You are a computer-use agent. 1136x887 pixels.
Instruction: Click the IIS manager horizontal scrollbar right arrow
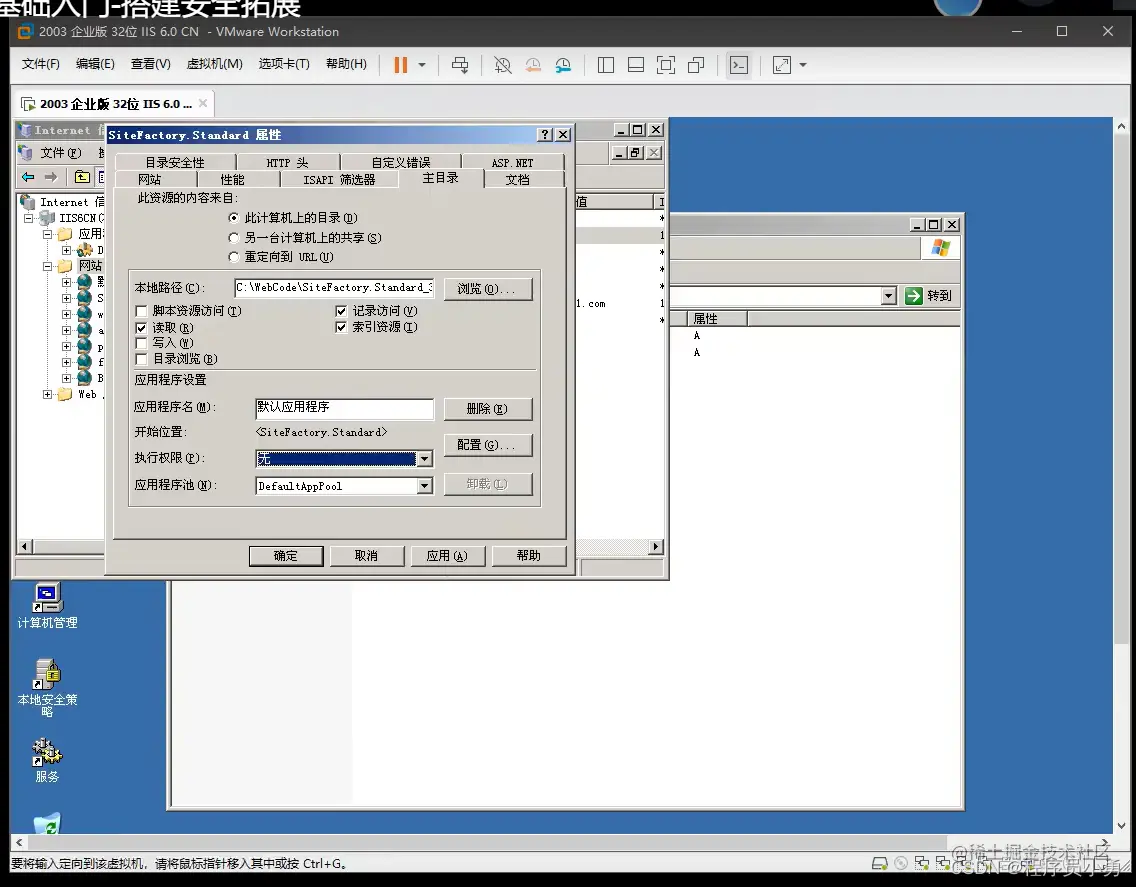pyautogui.click(x=656, y=546)
